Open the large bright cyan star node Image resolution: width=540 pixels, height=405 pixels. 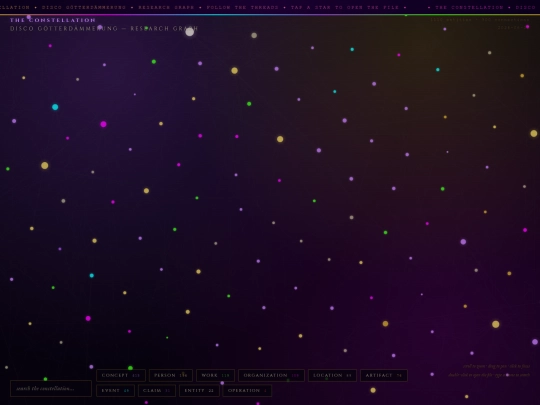[55, 107]
